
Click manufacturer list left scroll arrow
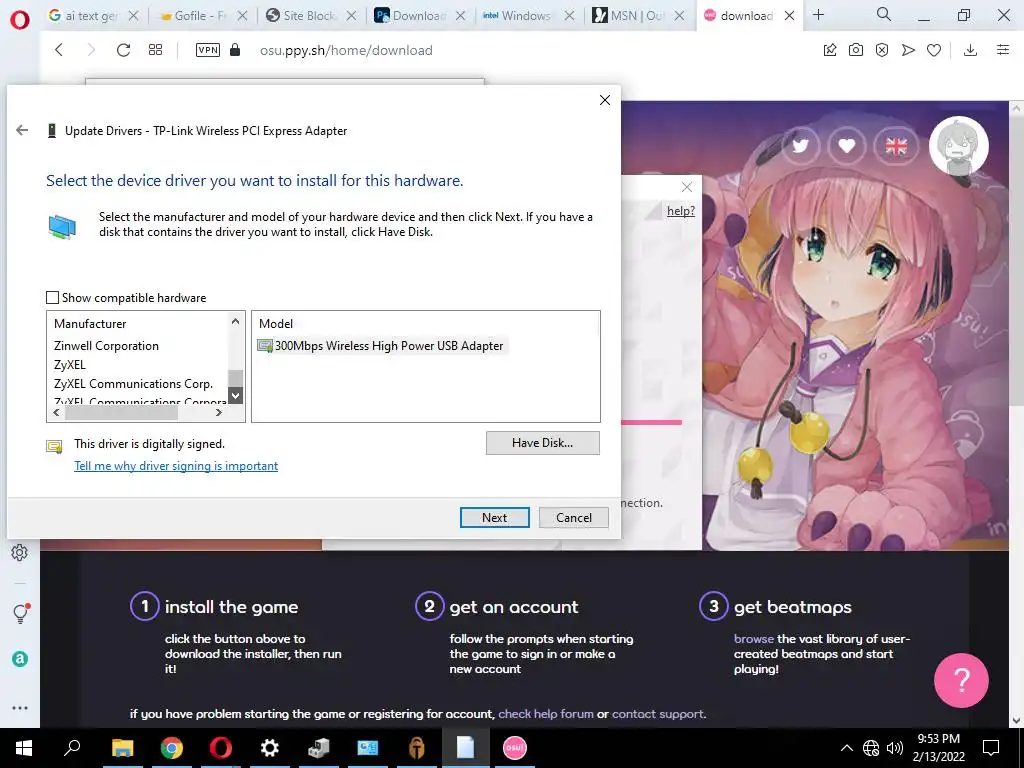tap(56, 413)
